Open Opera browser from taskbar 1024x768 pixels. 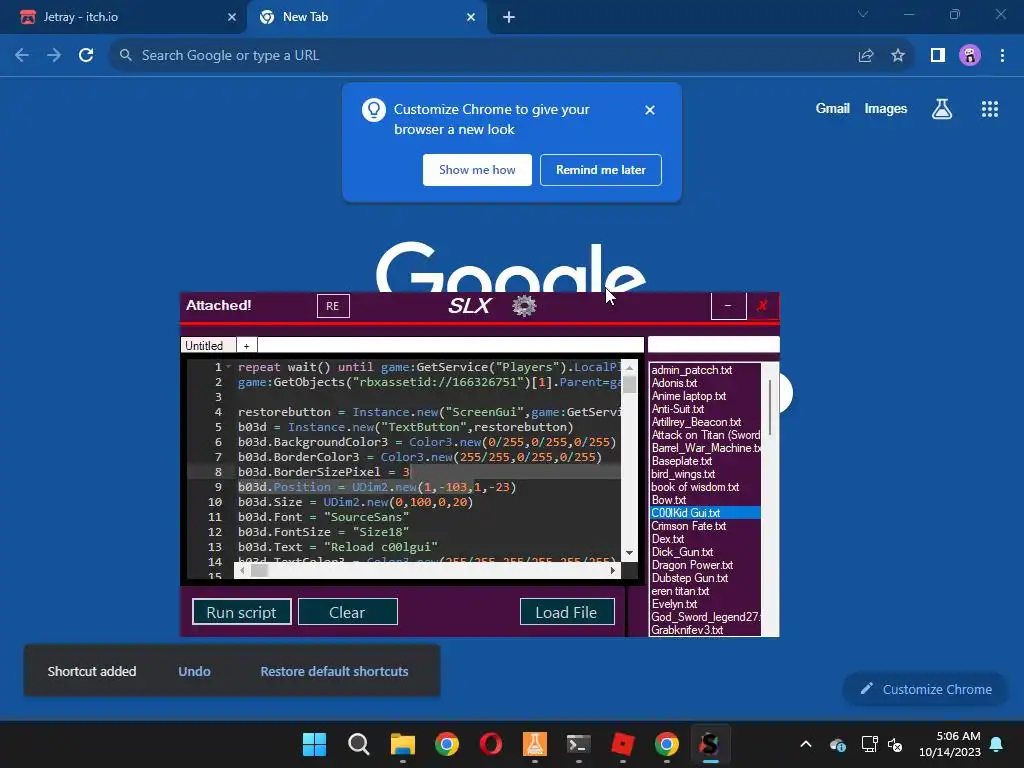(490, 744)
